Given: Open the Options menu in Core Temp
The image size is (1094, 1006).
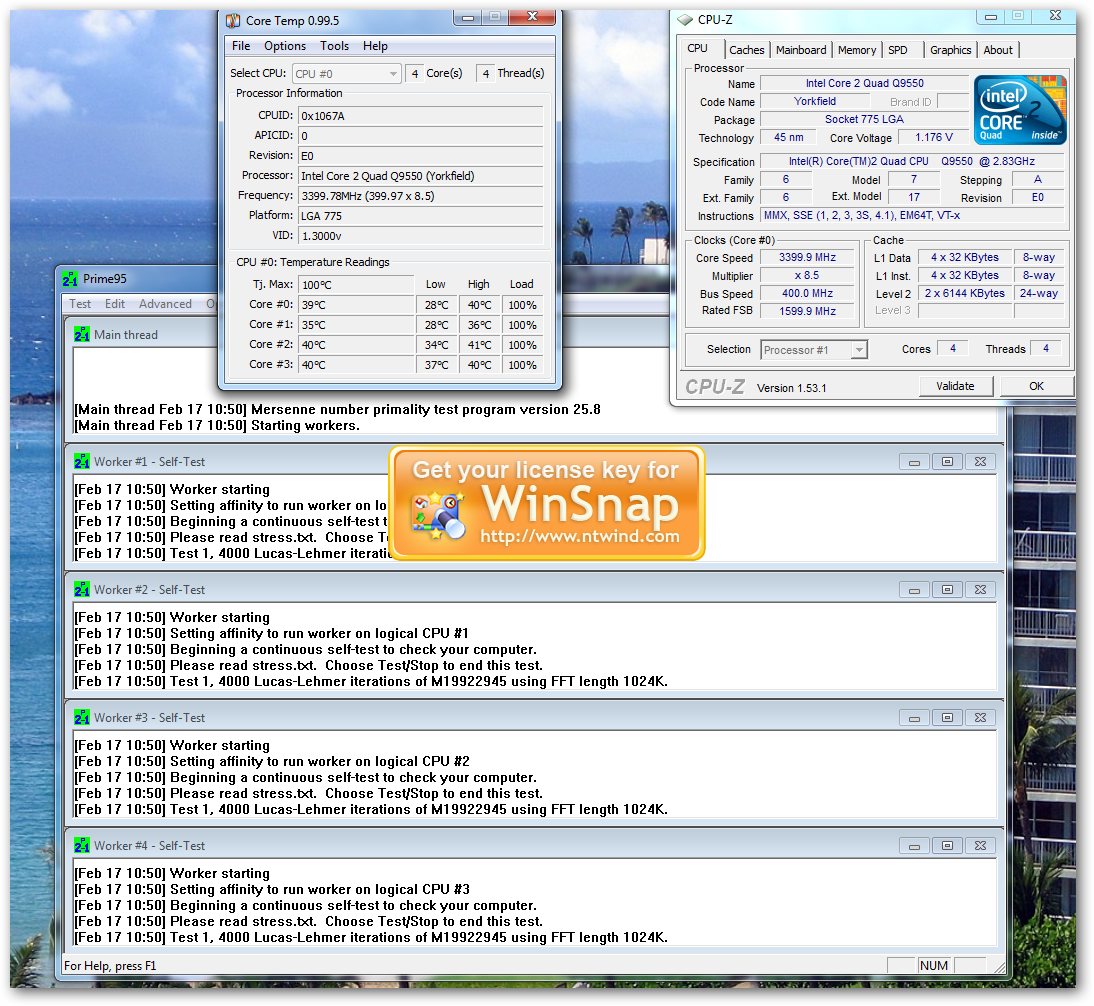Looking at the screenshot, I should [x=285, y=46].
